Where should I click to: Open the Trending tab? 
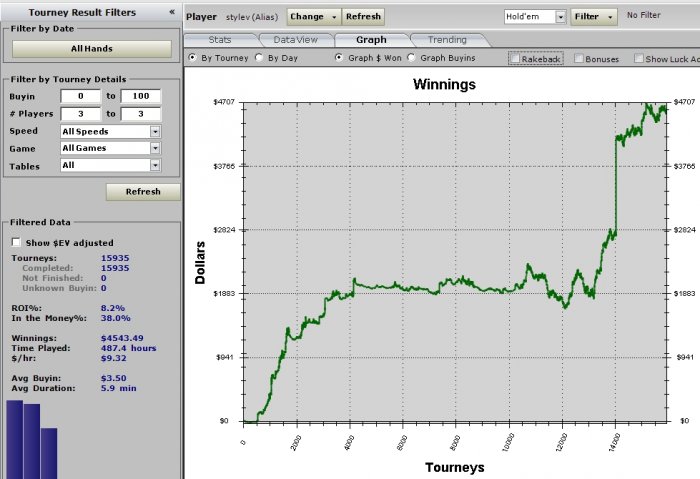click(445, 40)
